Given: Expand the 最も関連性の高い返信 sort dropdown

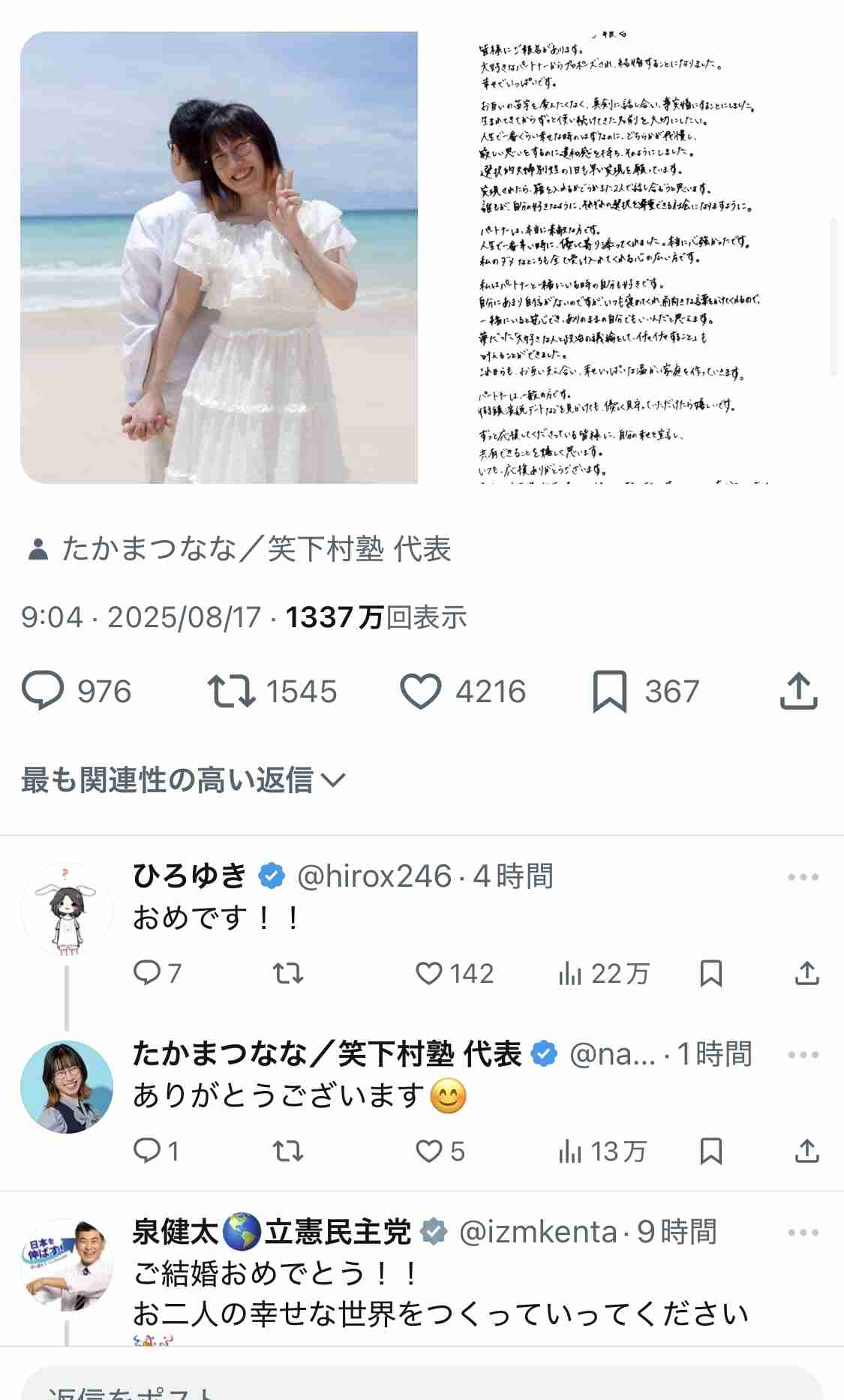Looking at the screenshot, I should [183, 780].
